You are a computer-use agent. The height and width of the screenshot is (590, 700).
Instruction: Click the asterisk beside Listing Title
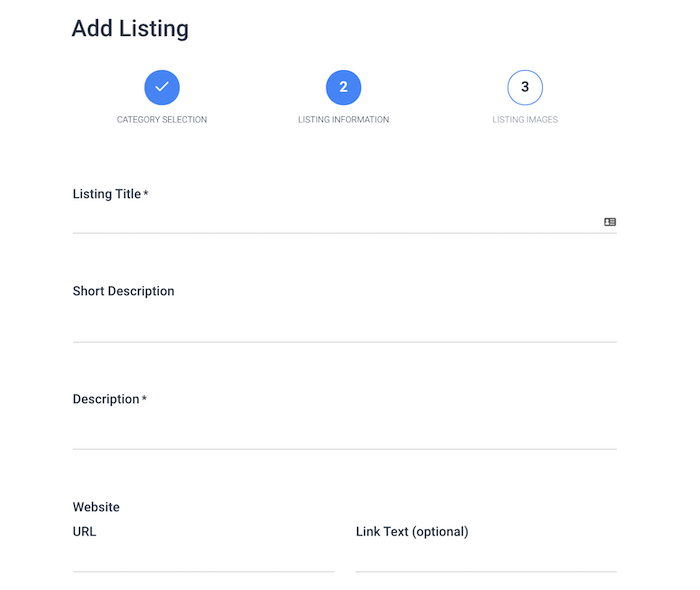146,192
